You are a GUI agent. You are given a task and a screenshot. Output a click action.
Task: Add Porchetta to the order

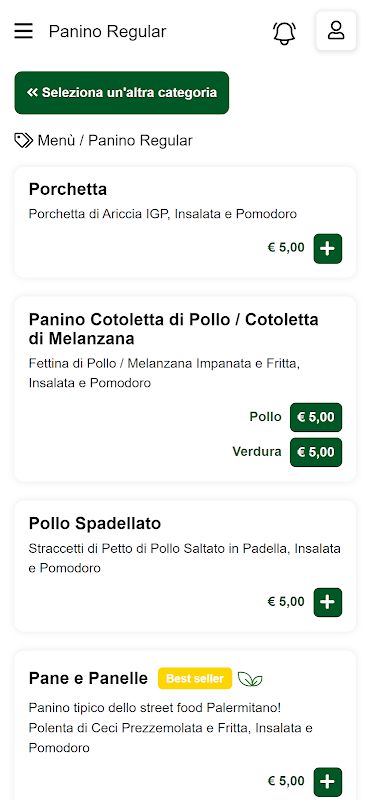pos(328,249)
